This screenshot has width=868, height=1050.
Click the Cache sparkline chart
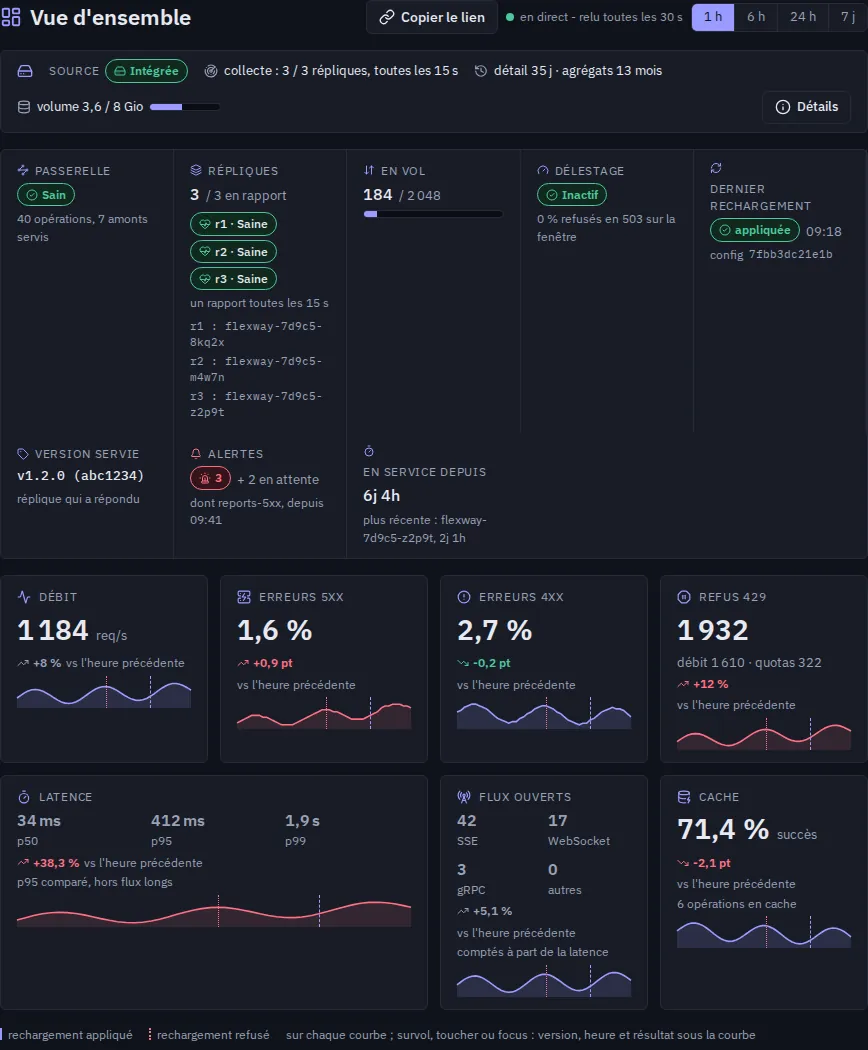tap(764, 932)
